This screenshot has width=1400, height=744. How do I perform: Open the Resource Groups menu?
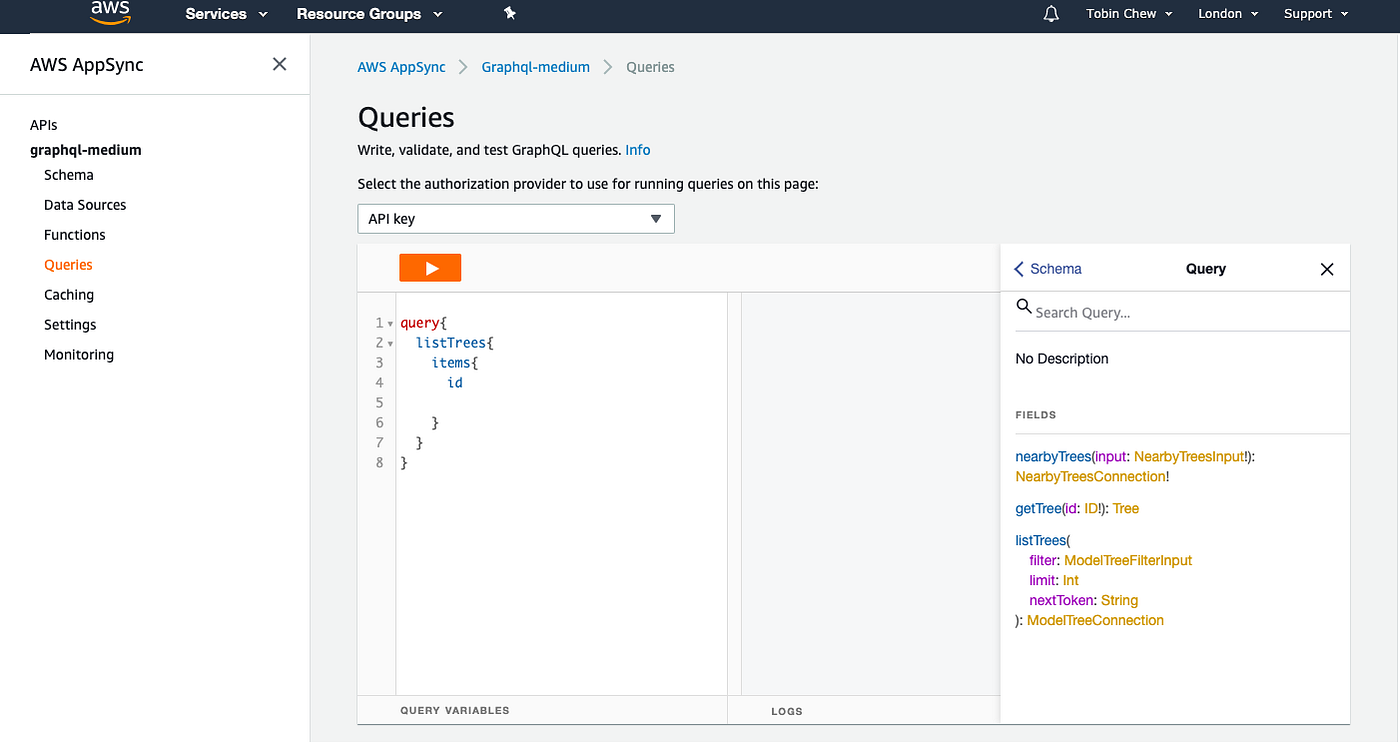pos(368,13)
